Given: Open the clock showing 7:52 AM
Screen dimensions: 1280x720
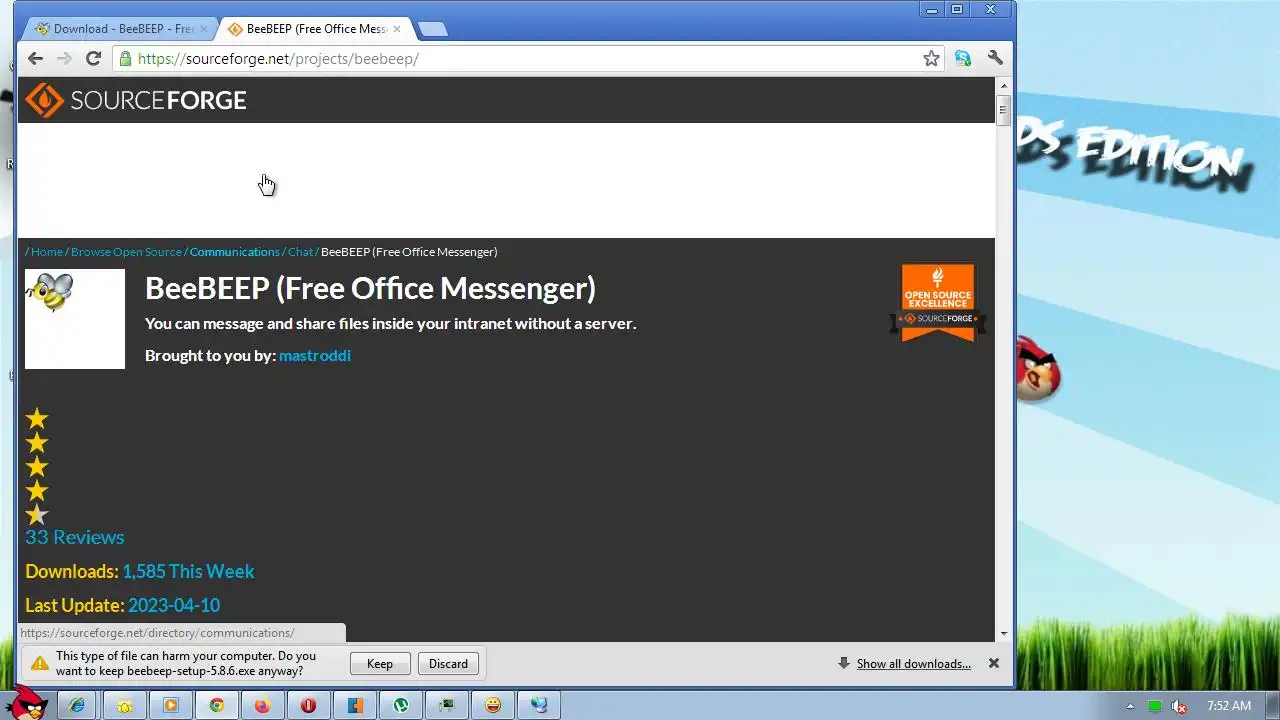Looking at the screenshot, I should click(x=1229, y=705).
